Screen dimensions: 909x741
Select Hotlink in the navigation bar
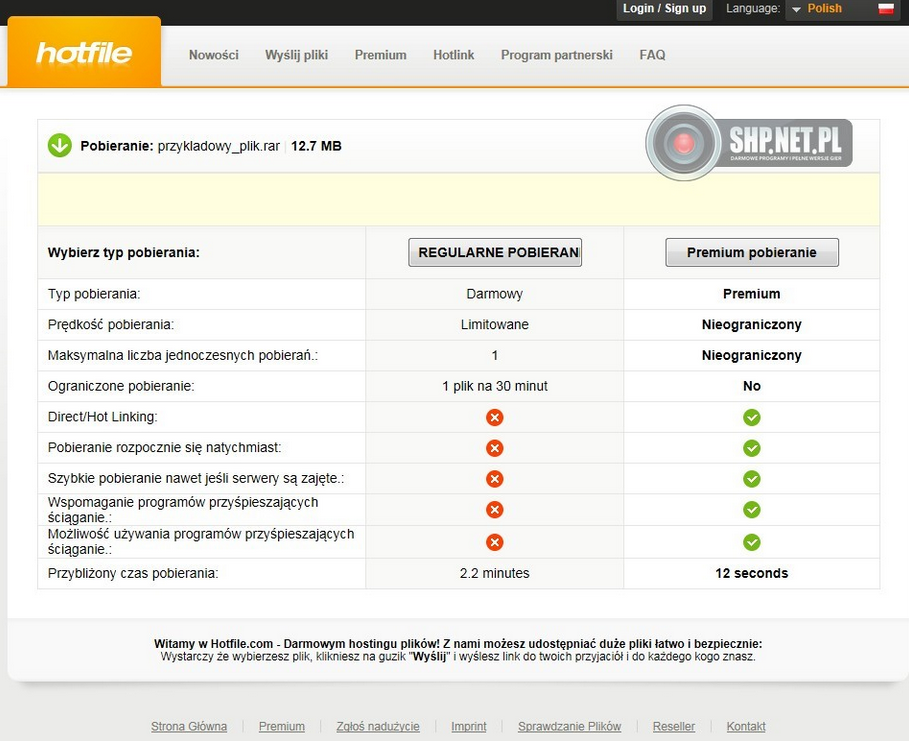(x=453, y=55)
